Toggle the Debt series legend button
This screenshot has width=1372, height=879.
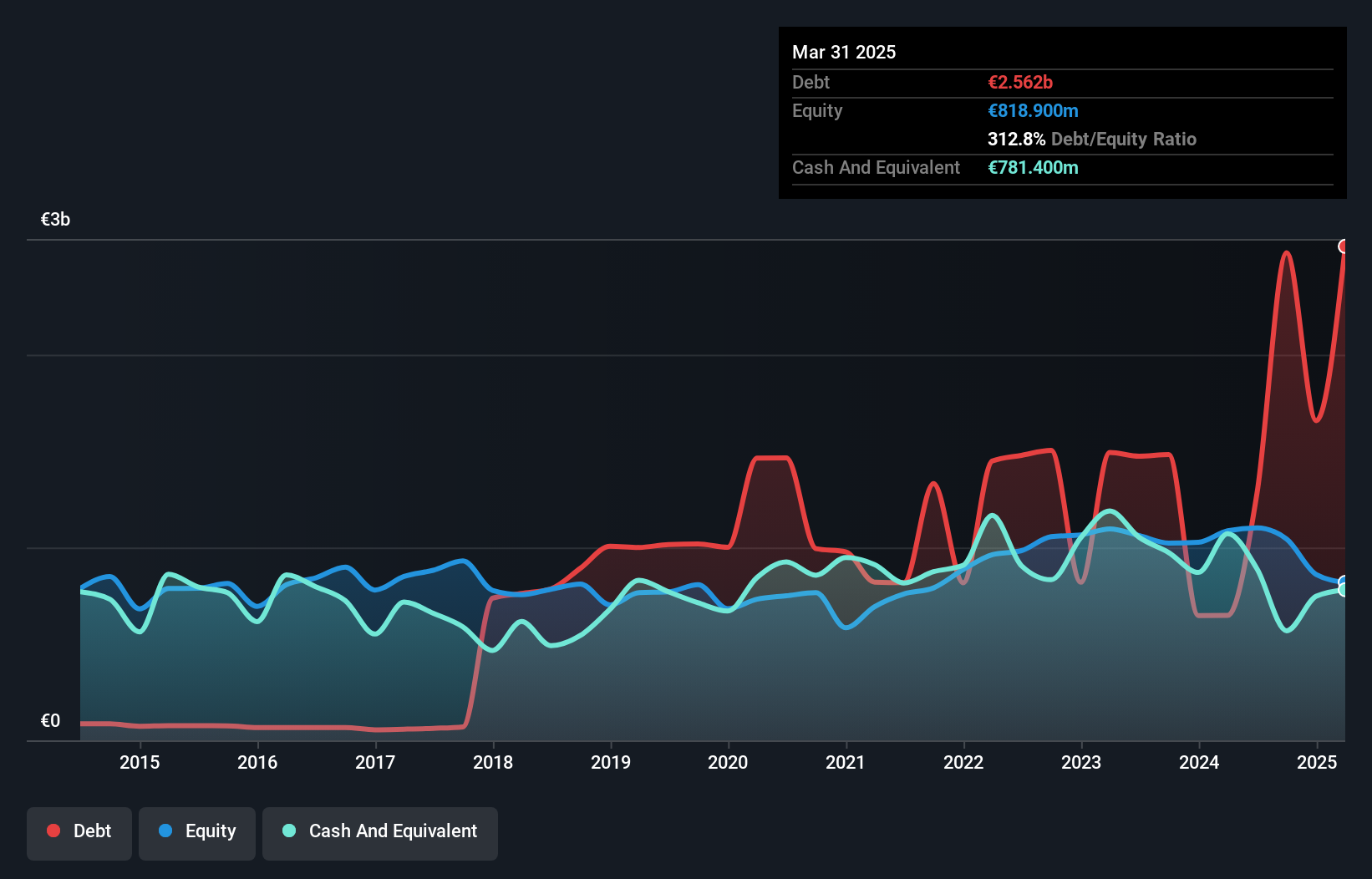[79, 833]
